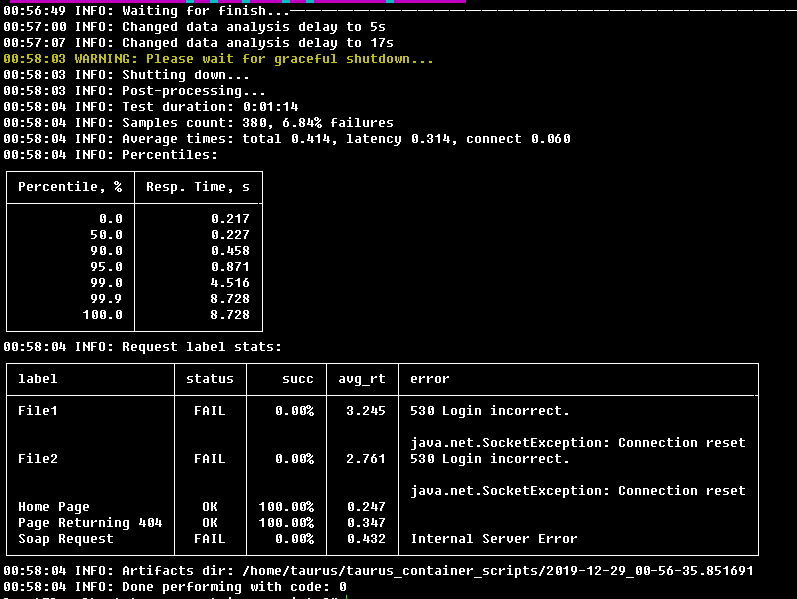Select percentile value 90.0
The width and height of the screenshot is (797, 599).
(x=106, y=251)
